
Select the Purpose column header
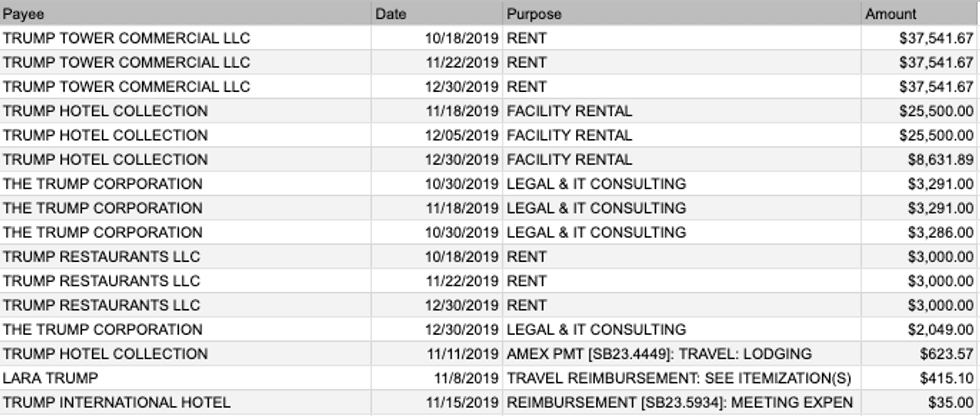[x=682, y=13]
